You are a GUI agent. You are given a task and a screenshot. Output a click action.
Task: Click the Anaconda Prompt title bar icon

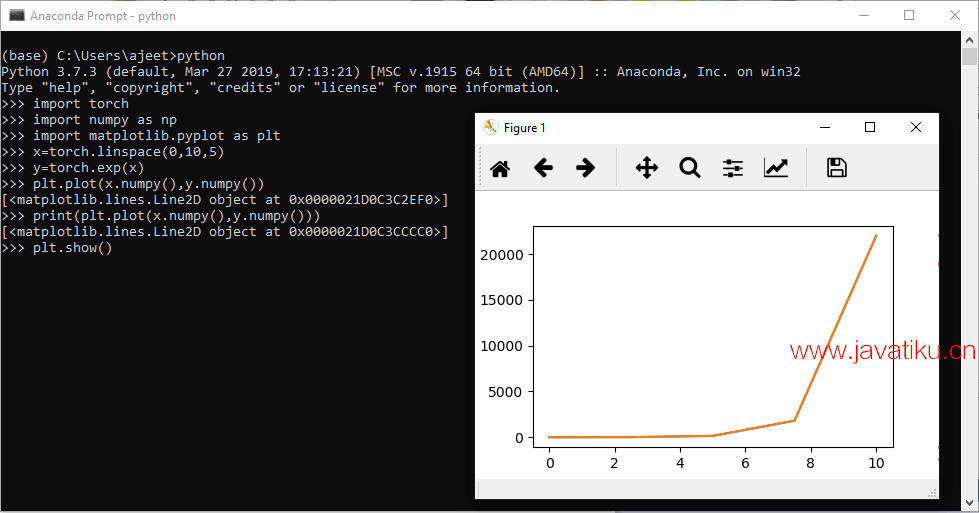17,16
